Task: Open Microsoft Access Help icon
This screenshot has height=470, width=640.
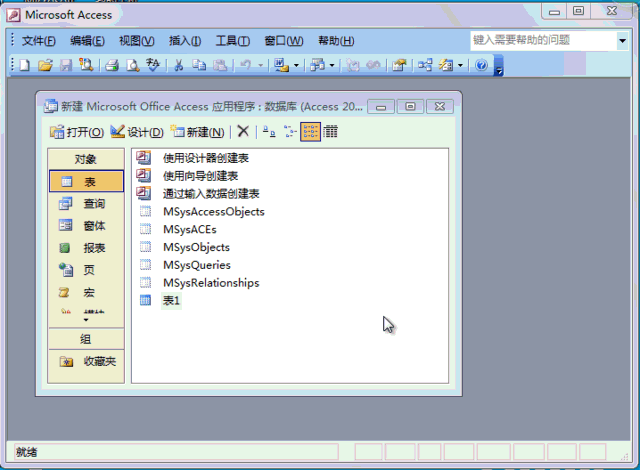Action: click(481, 65)
